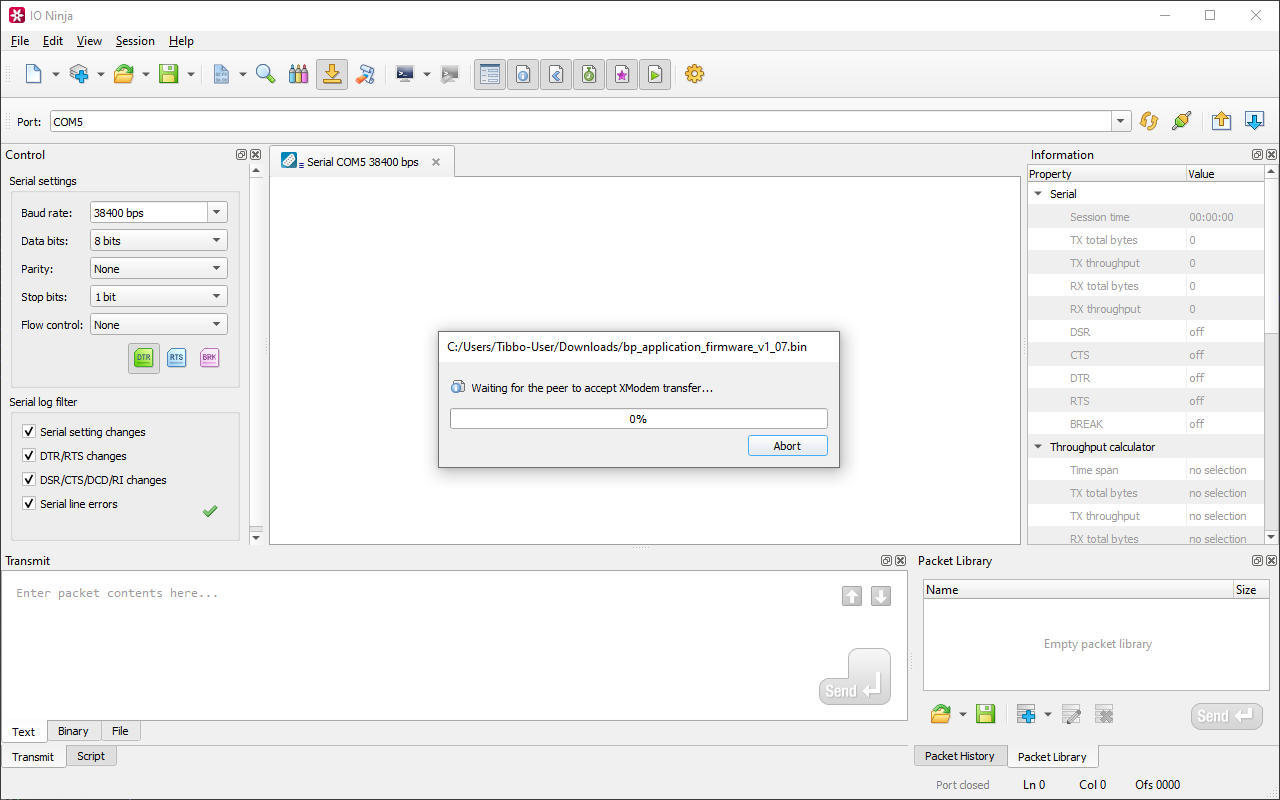
Task: Toggle the green play script pane icon
Action: click(655, 74)
